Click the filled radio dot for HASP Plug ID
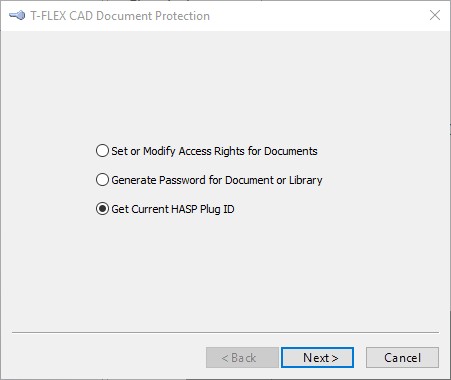Viewport: 451px width, 380px height. [102, 209]
